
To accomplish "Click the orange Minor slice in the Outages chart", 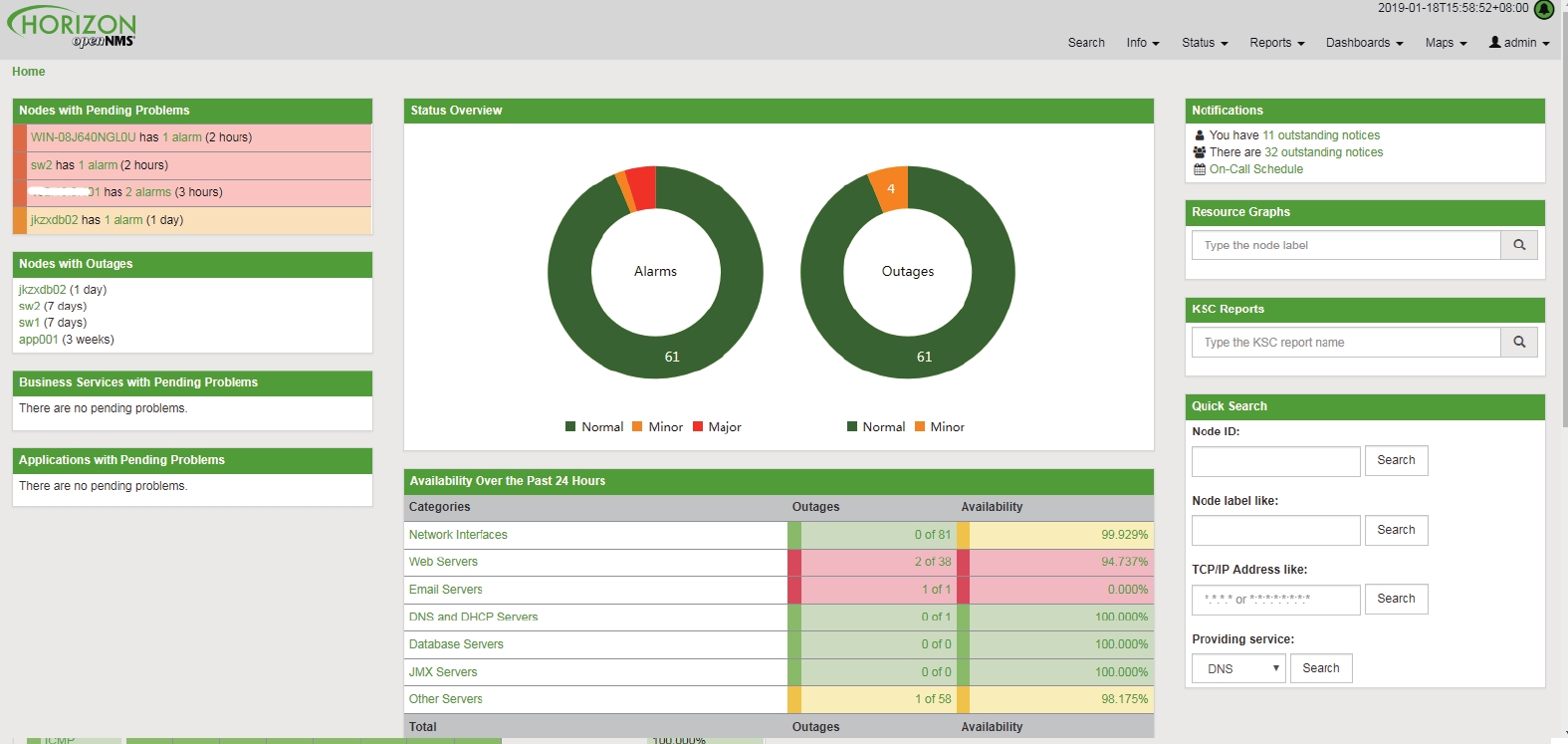I will pyautogui.click(x=889, y=189).
